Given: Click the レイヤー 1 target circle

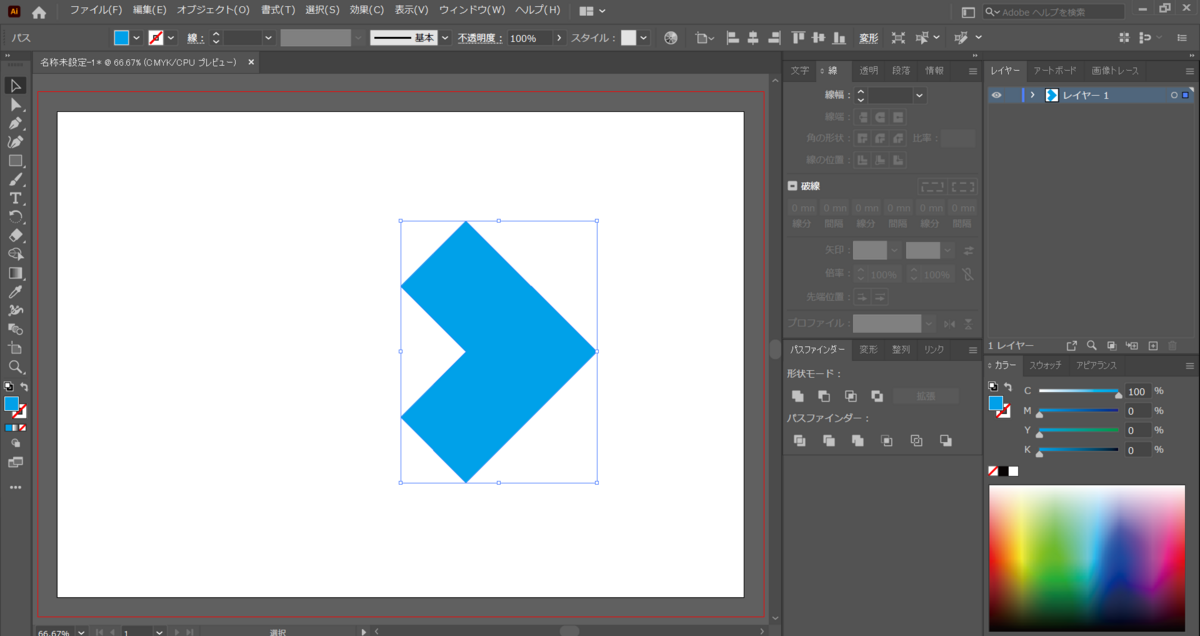Looking at the screenshot, I should click(1174, 95).
